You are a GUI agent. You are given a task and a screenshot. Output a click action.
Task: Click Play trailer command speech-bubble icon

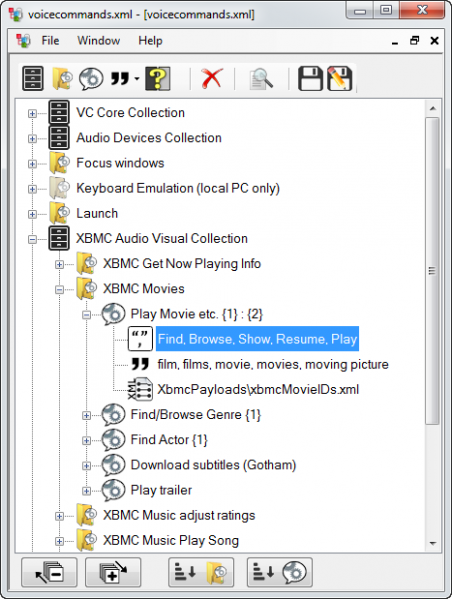[x=113, y=490]
